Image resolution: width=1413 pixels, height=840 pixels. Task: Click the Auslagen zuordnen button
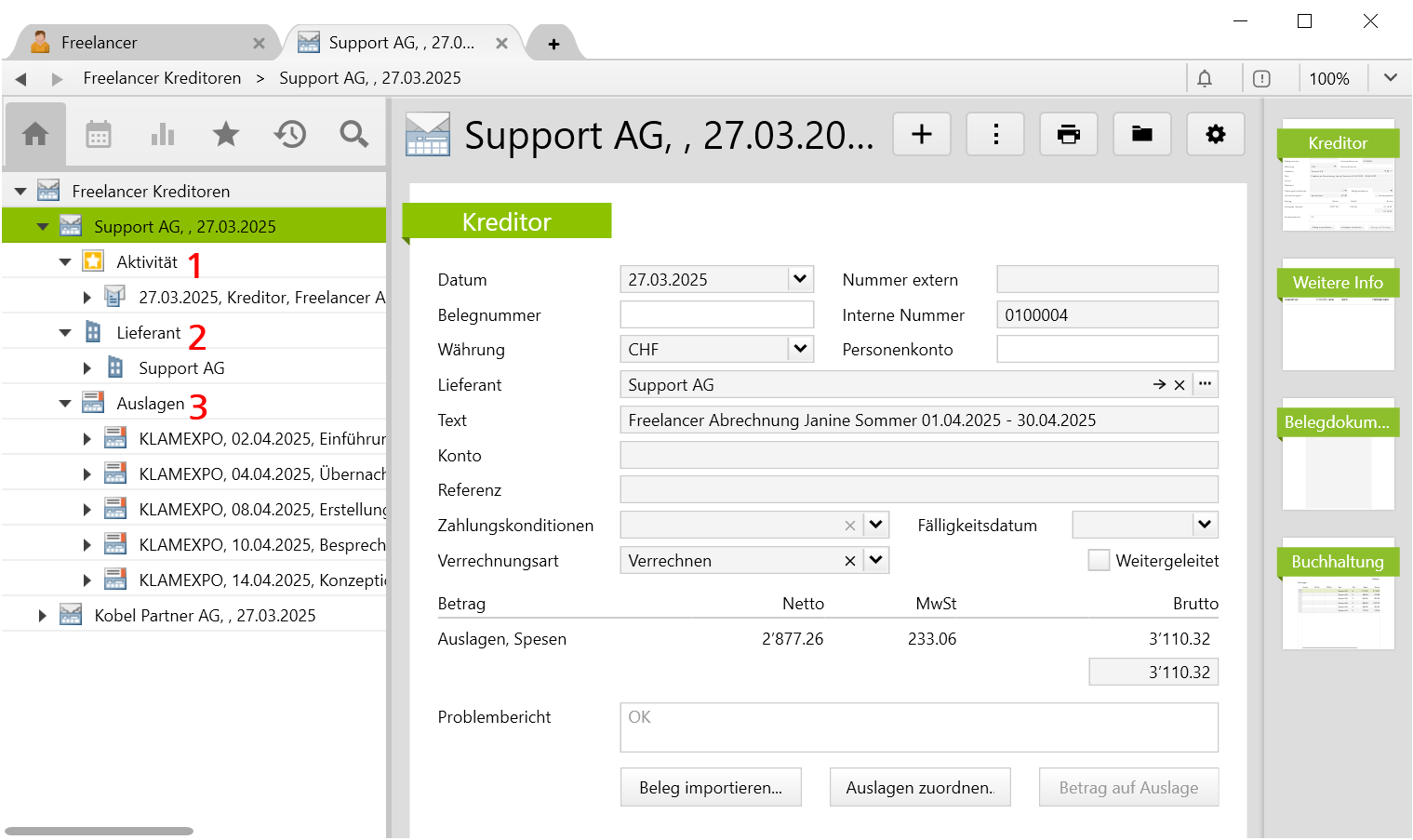click(919, 788)
